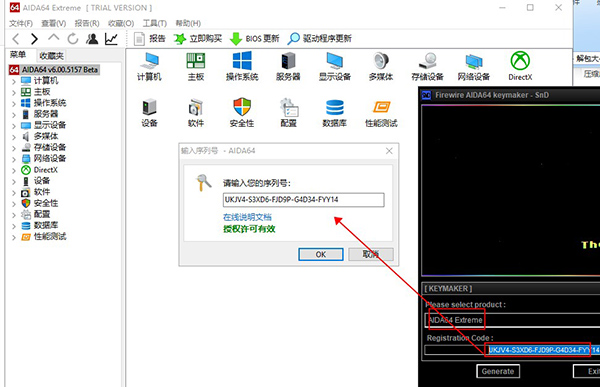
Task: Expand the 显示设备 tree node
Action: (14, 126)
